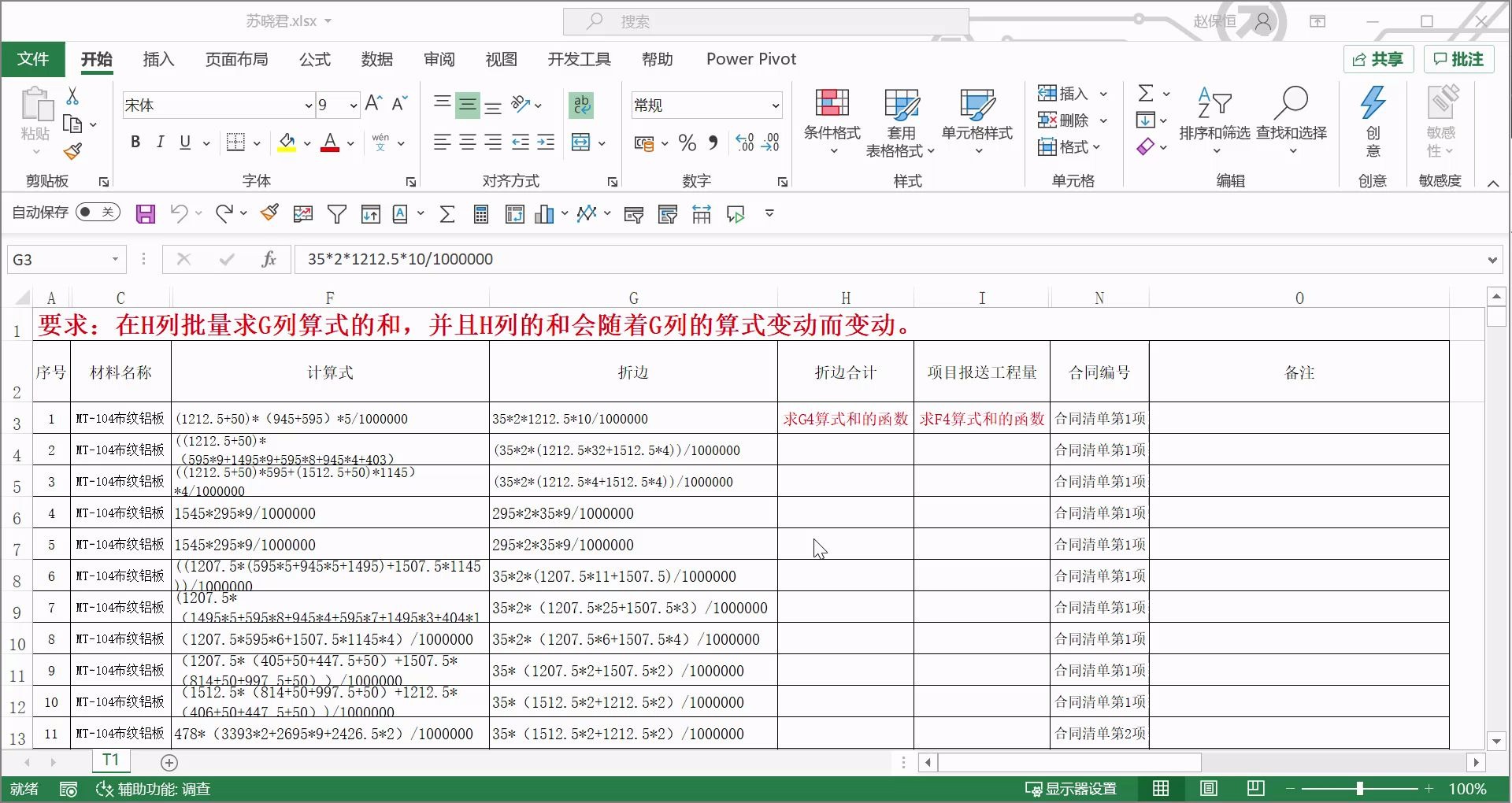Open 格式 cell format menu

click(1069, 147)
